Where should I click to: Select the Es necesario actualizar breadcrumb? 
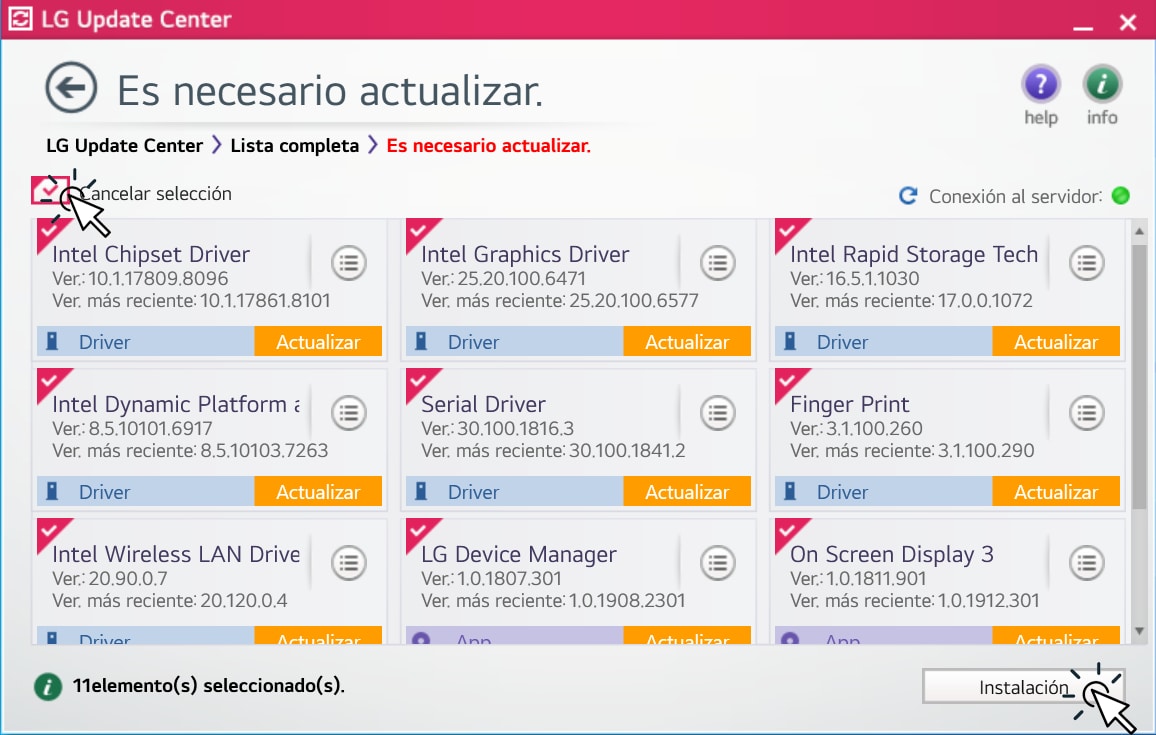pos(489,146)
